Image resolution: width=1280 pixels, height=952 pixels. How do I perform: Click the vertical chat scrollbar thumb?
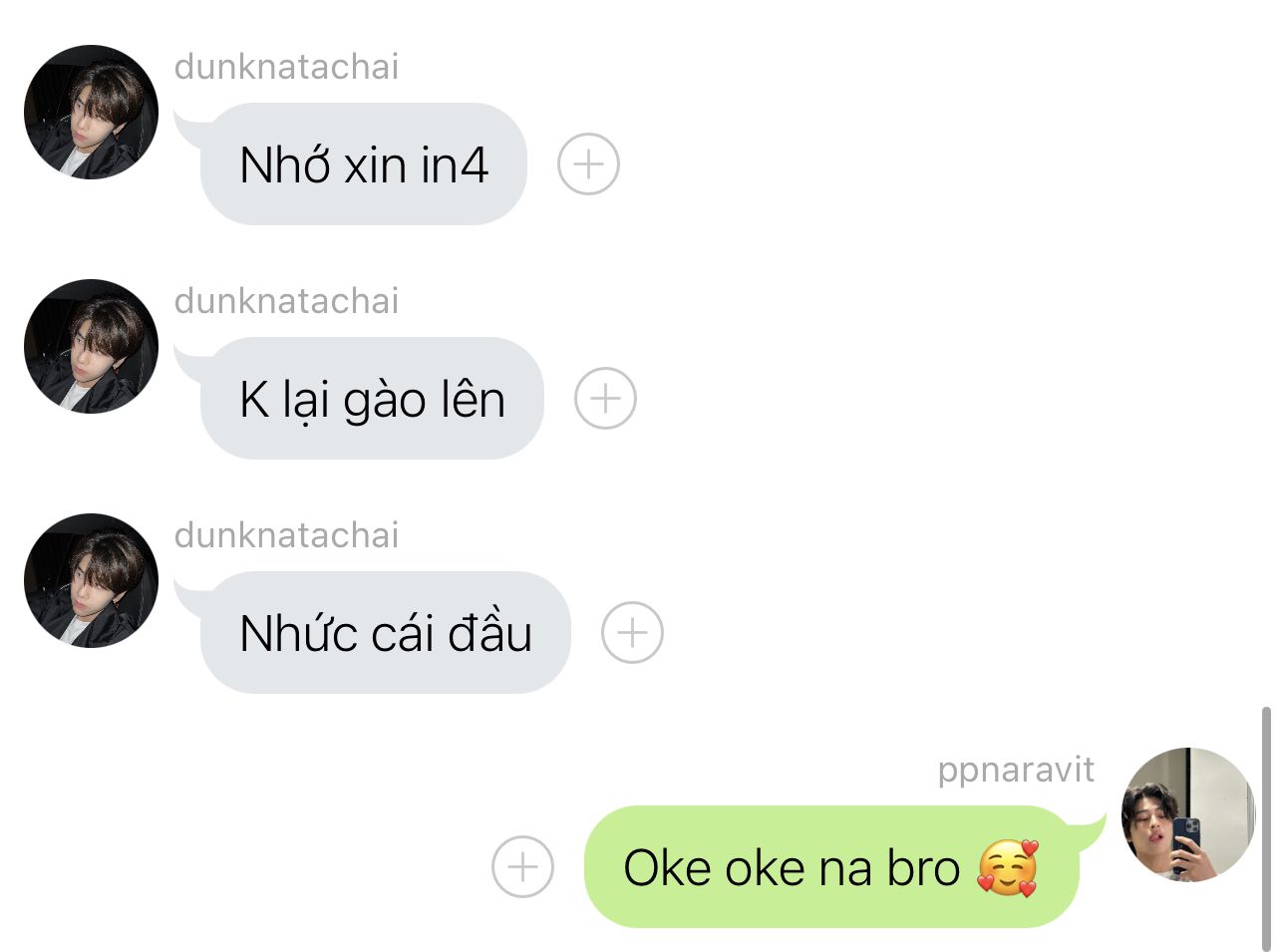point(1266,827)
